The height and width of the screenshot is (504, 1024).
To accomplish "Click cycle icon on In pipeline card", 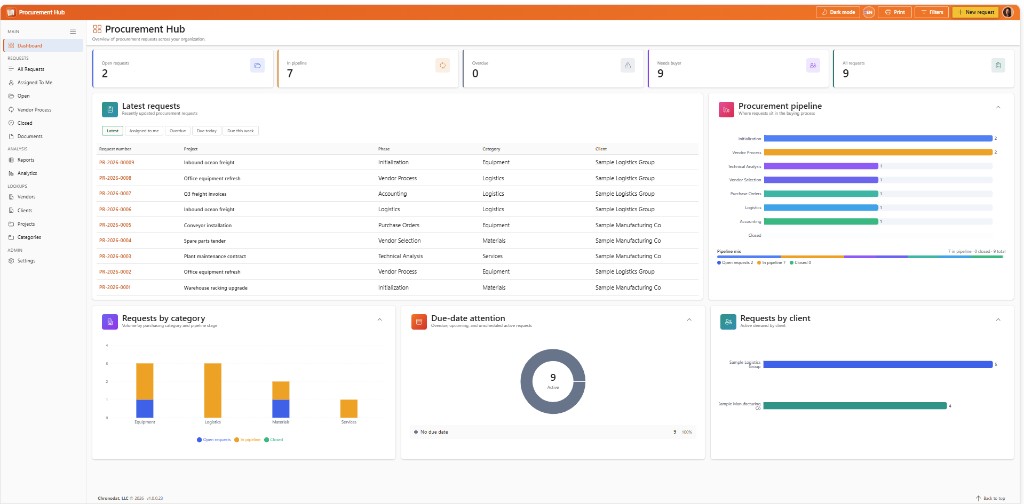I will click(x=443, y=65).
